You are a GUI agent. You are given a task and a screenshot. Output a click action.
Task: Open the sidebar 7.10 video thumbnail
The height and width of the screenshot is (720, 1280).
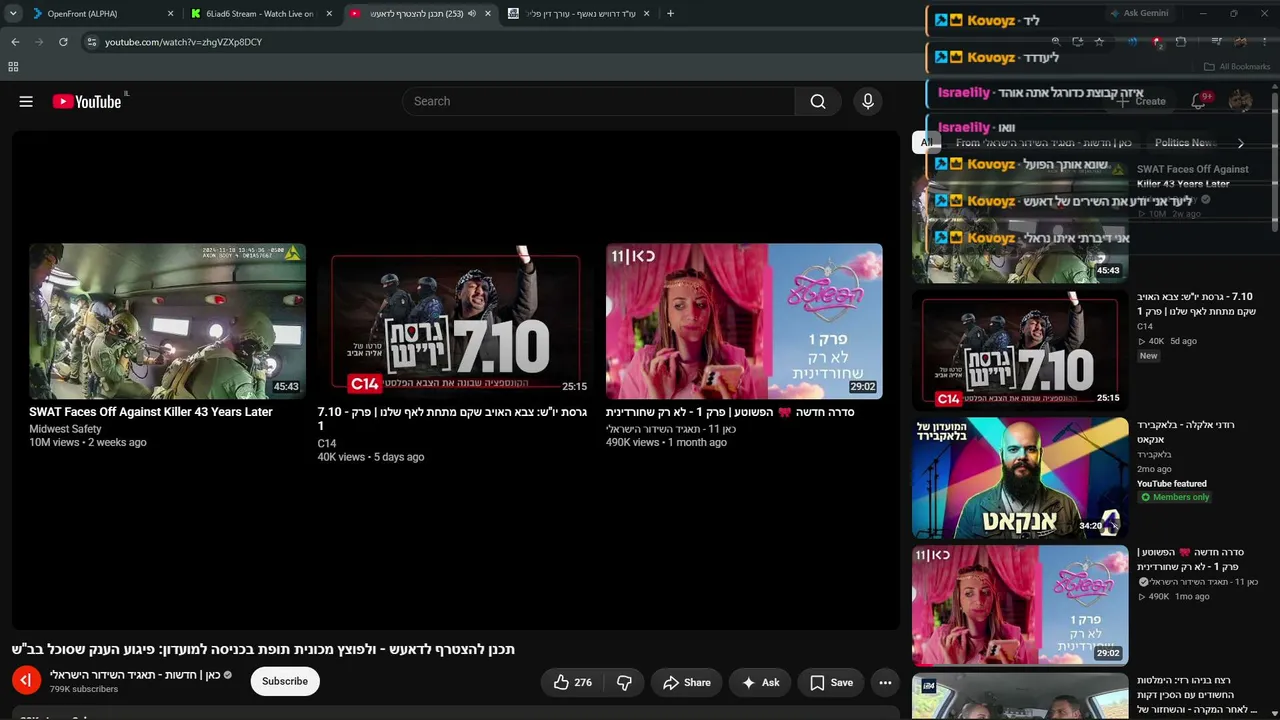[1020, 350]
